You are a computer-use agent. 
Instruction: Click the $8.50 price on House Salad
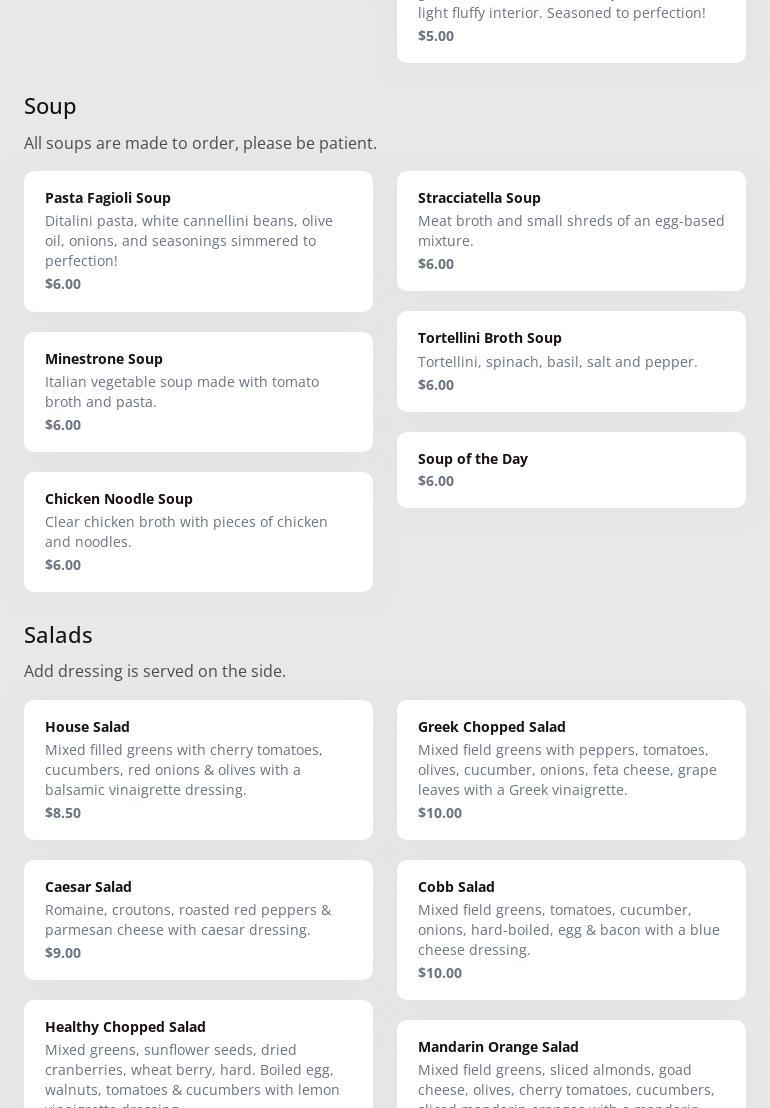click(63, 813)
